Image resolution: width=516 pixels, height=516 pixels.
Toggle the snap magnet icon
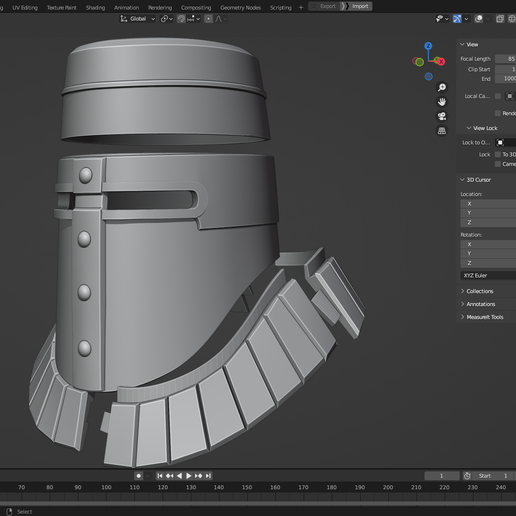181,19
